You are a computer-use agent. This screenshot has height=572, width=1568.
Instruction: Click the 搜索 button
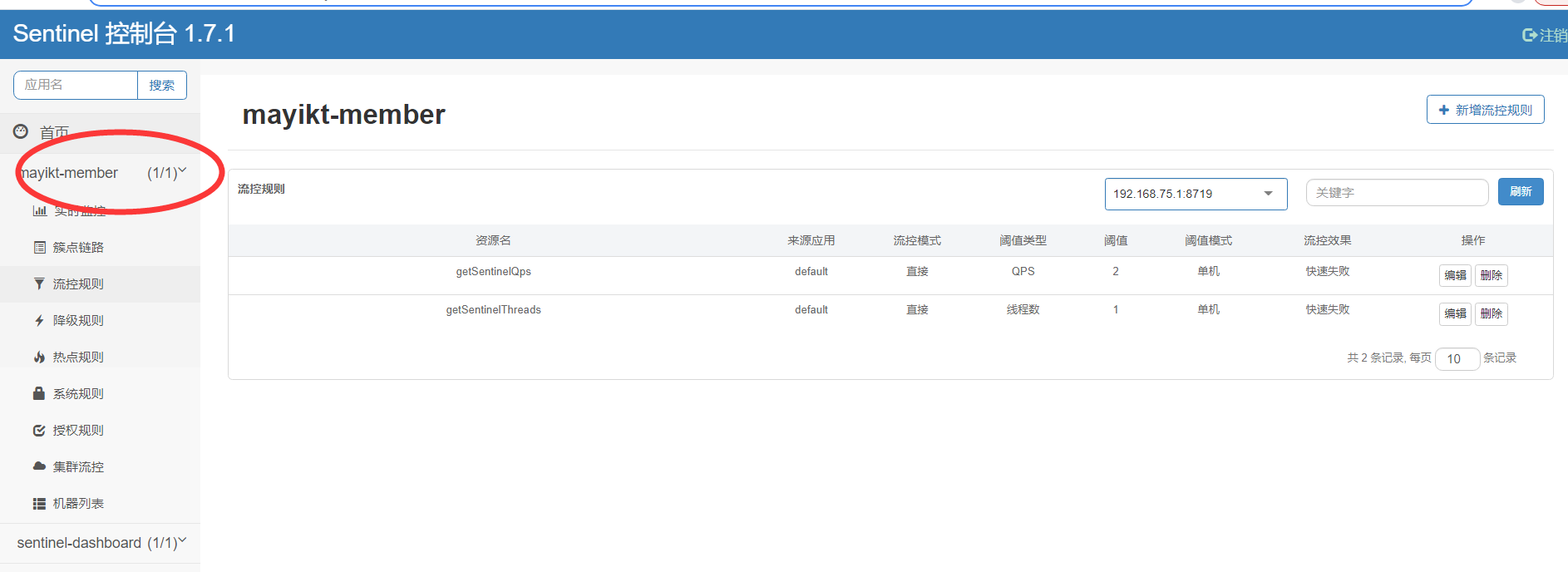click(162, 85)
